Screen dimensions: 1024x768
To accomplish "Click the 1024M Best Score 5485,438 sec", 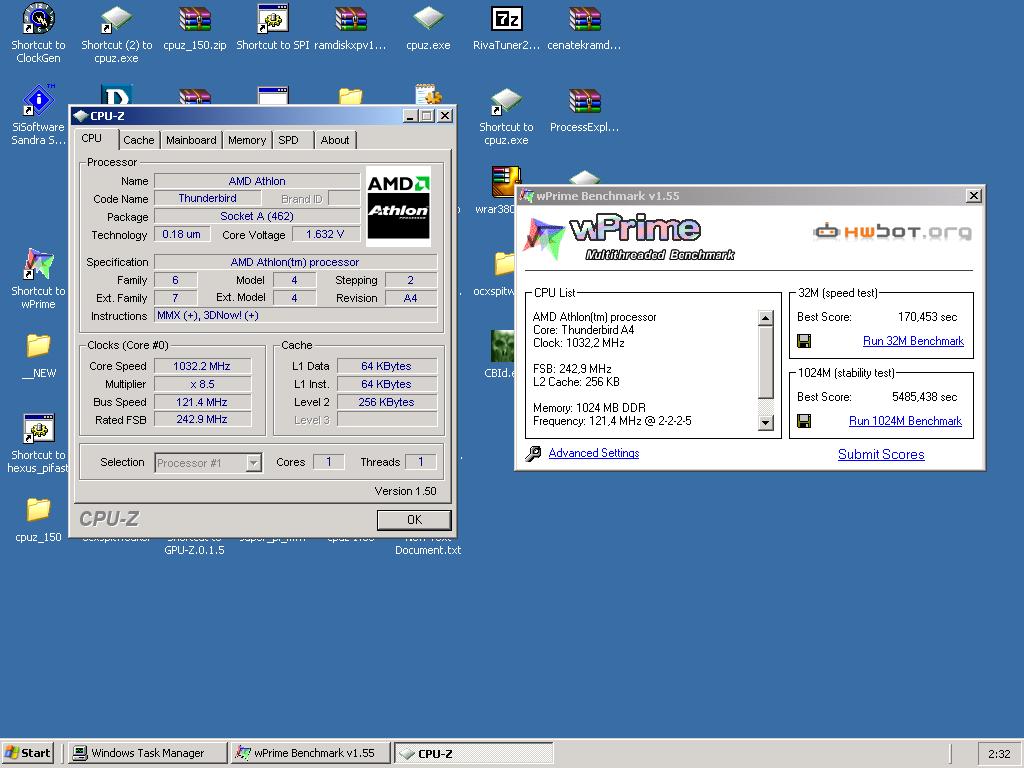I will tap(924, 396).
